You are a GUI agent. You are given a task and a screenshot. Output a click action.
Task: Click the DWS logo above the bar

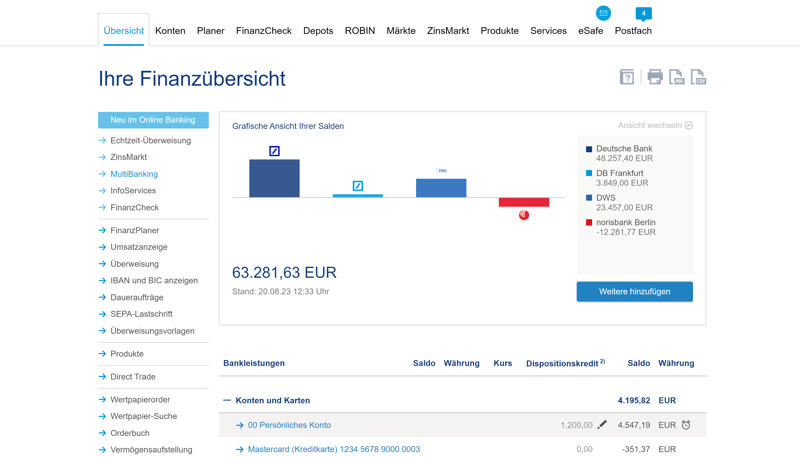click(x=441, y=170)
